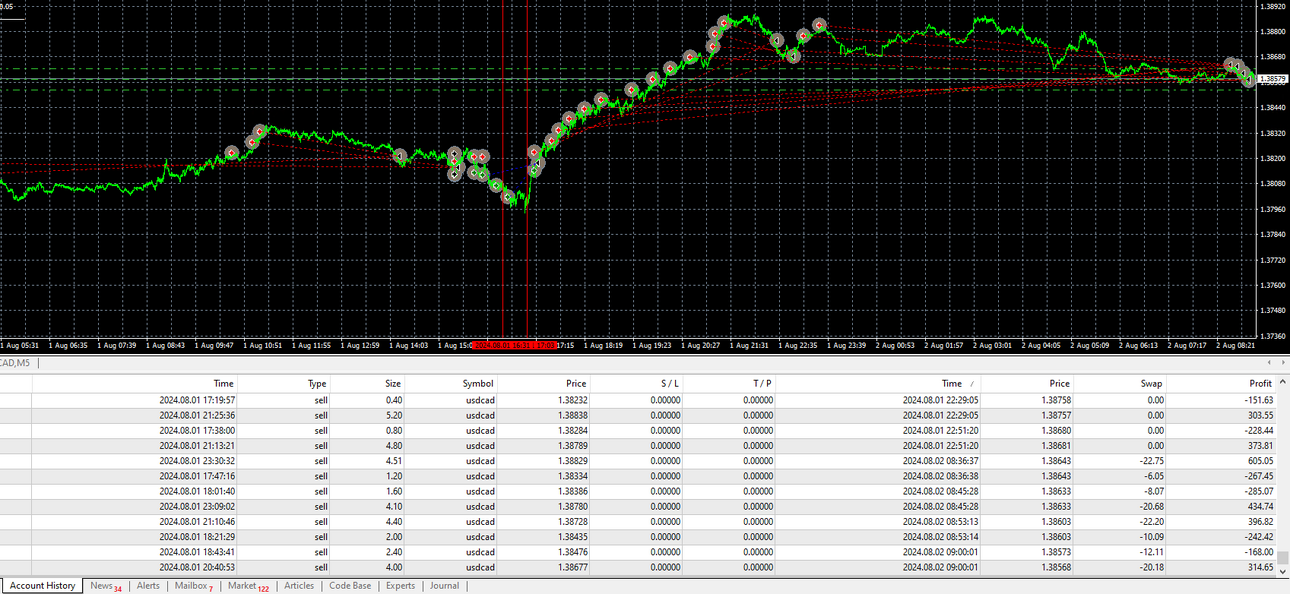1290x594 pixels.
Task: Click the open price 1.38232
Action: [x=572, y=400]
